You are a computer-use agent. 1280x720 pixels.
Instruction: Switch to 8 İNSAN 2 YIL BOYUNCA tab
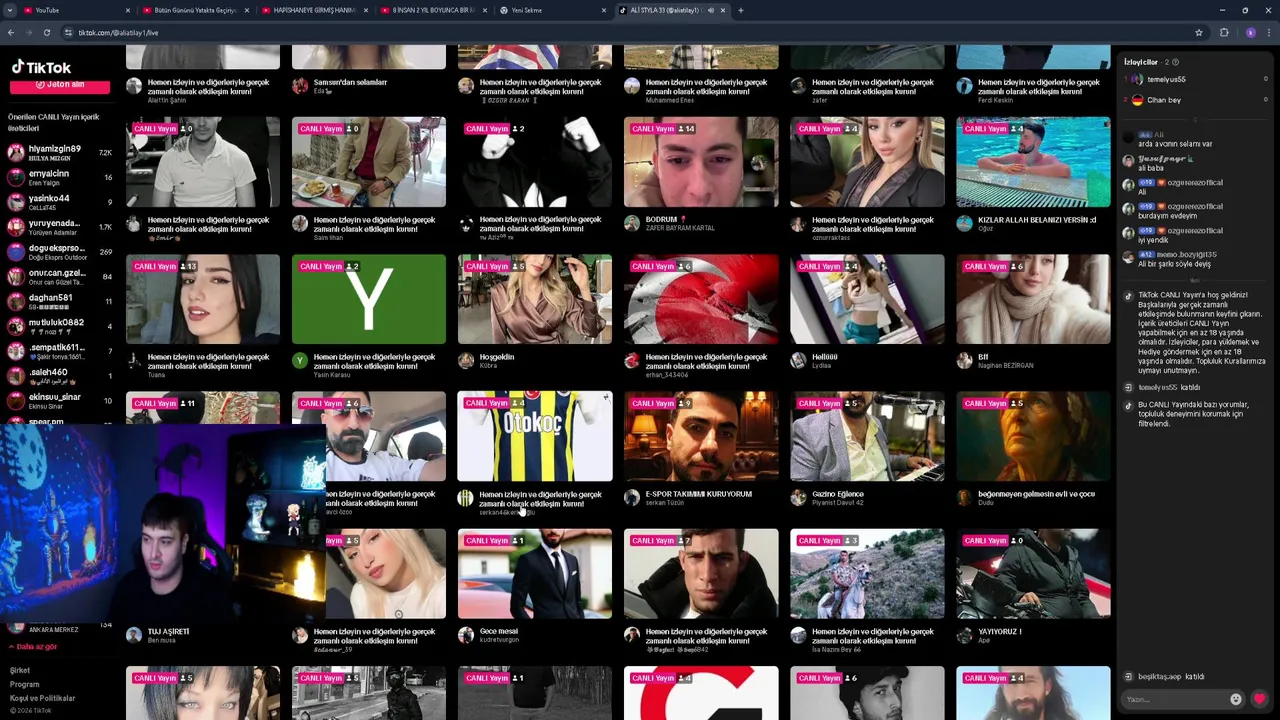point(433,10)
